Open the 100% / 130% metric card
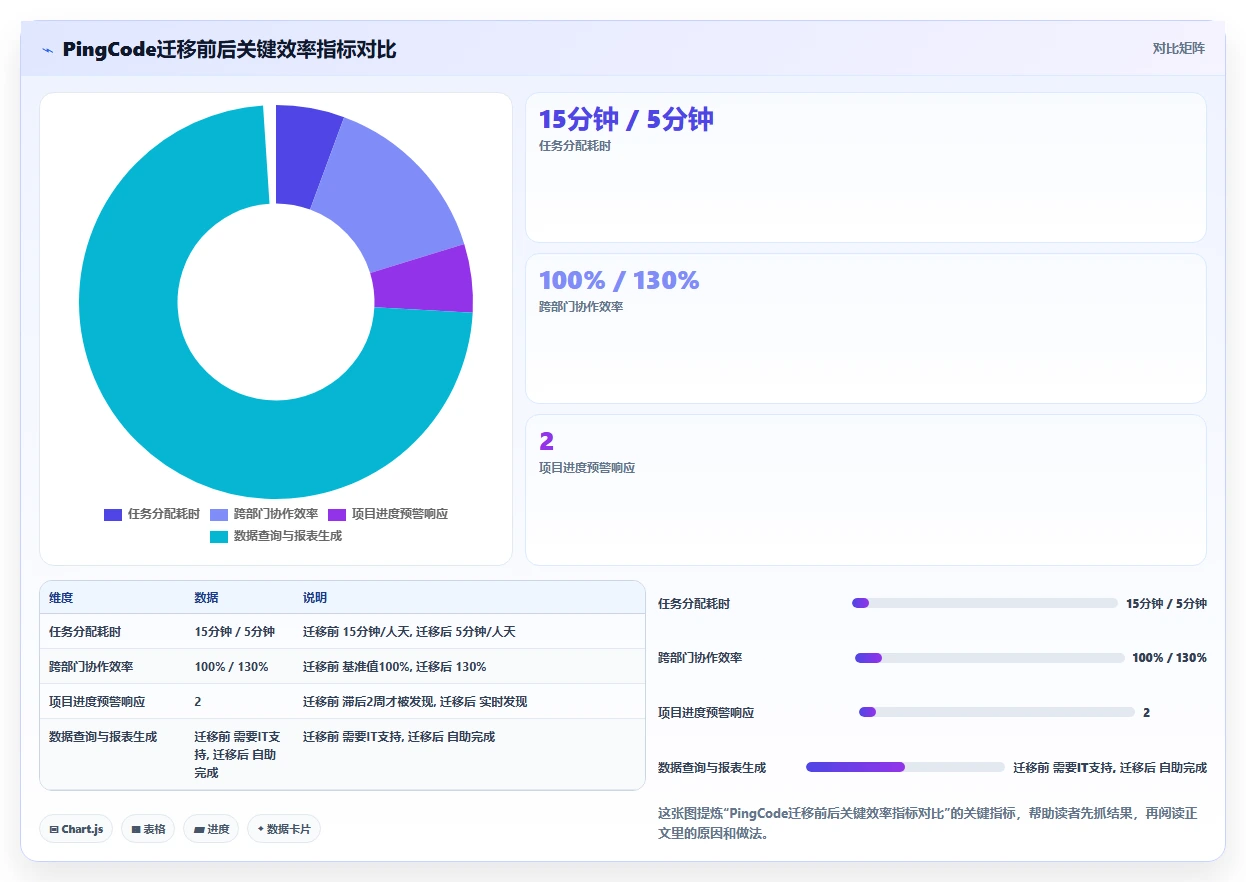 [x=866, y=328]
